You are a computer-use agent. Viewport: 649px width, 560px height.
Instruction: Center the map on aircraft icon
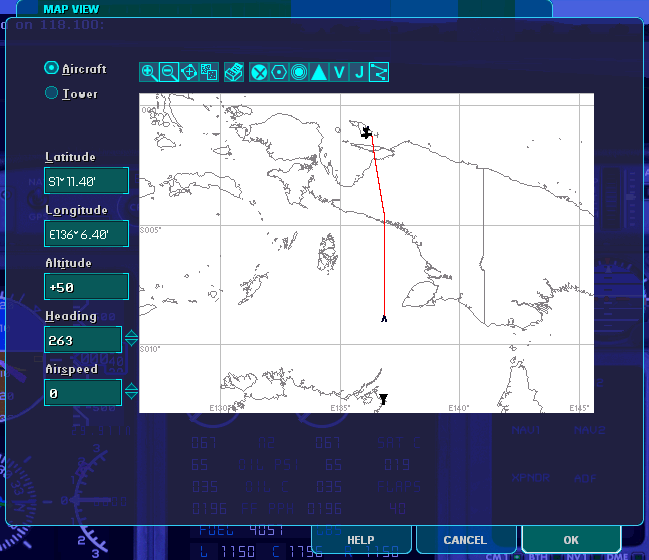[189, 72]
